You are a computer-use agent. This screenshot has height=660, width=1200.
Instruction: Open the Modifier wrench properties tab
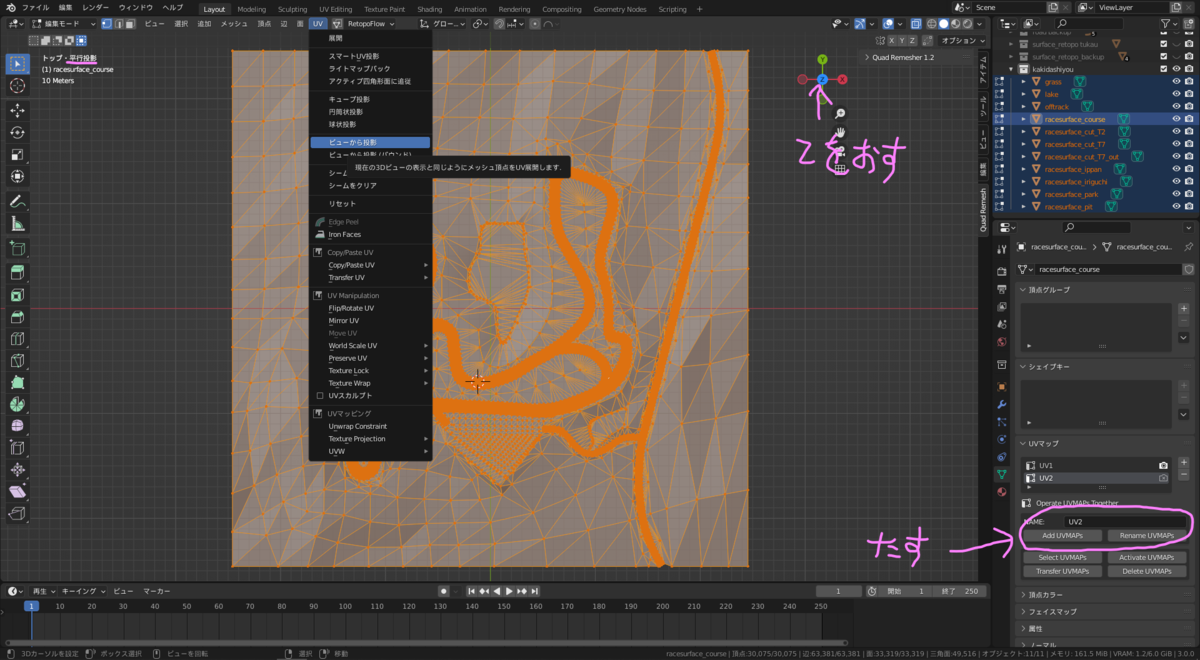(1001, 404)
